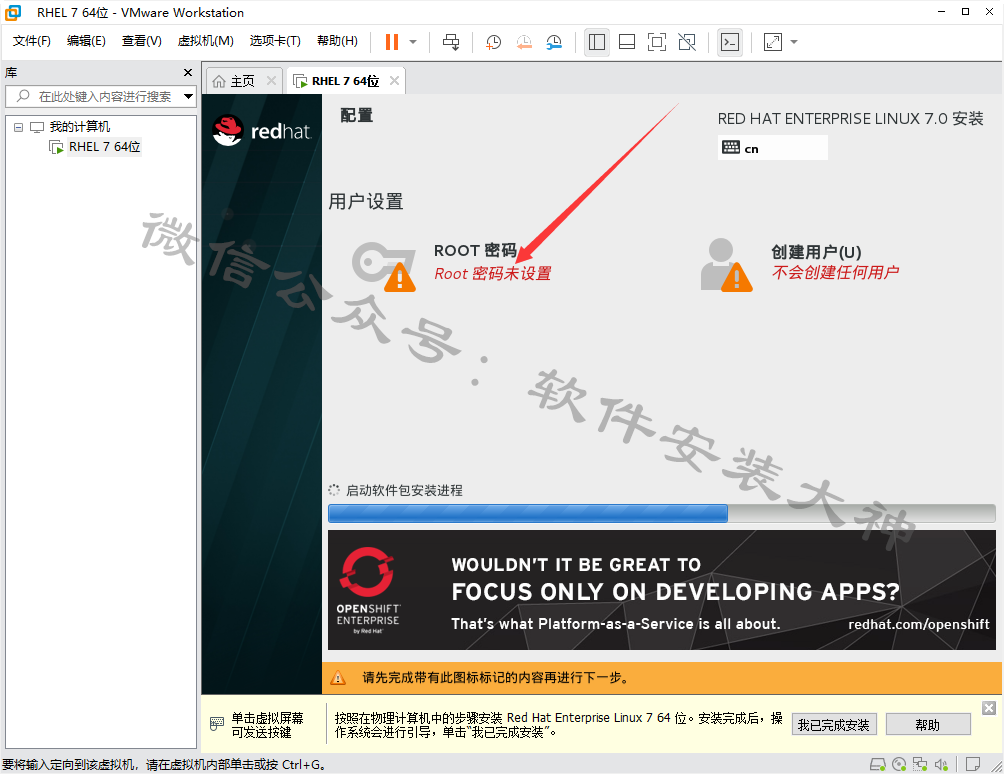
Task: Close the RHEL 7 64位 tab
Action: 394,81
